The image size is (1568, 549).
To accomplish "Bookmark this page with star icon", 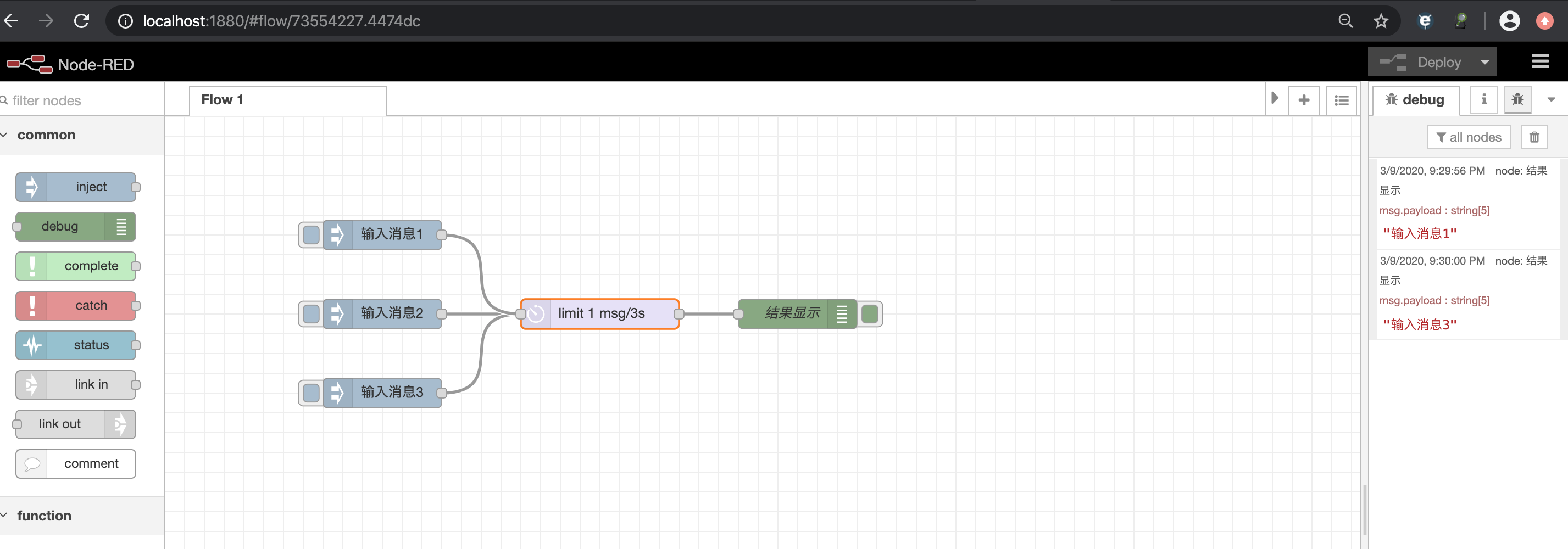I will (x=1381, y=21).
